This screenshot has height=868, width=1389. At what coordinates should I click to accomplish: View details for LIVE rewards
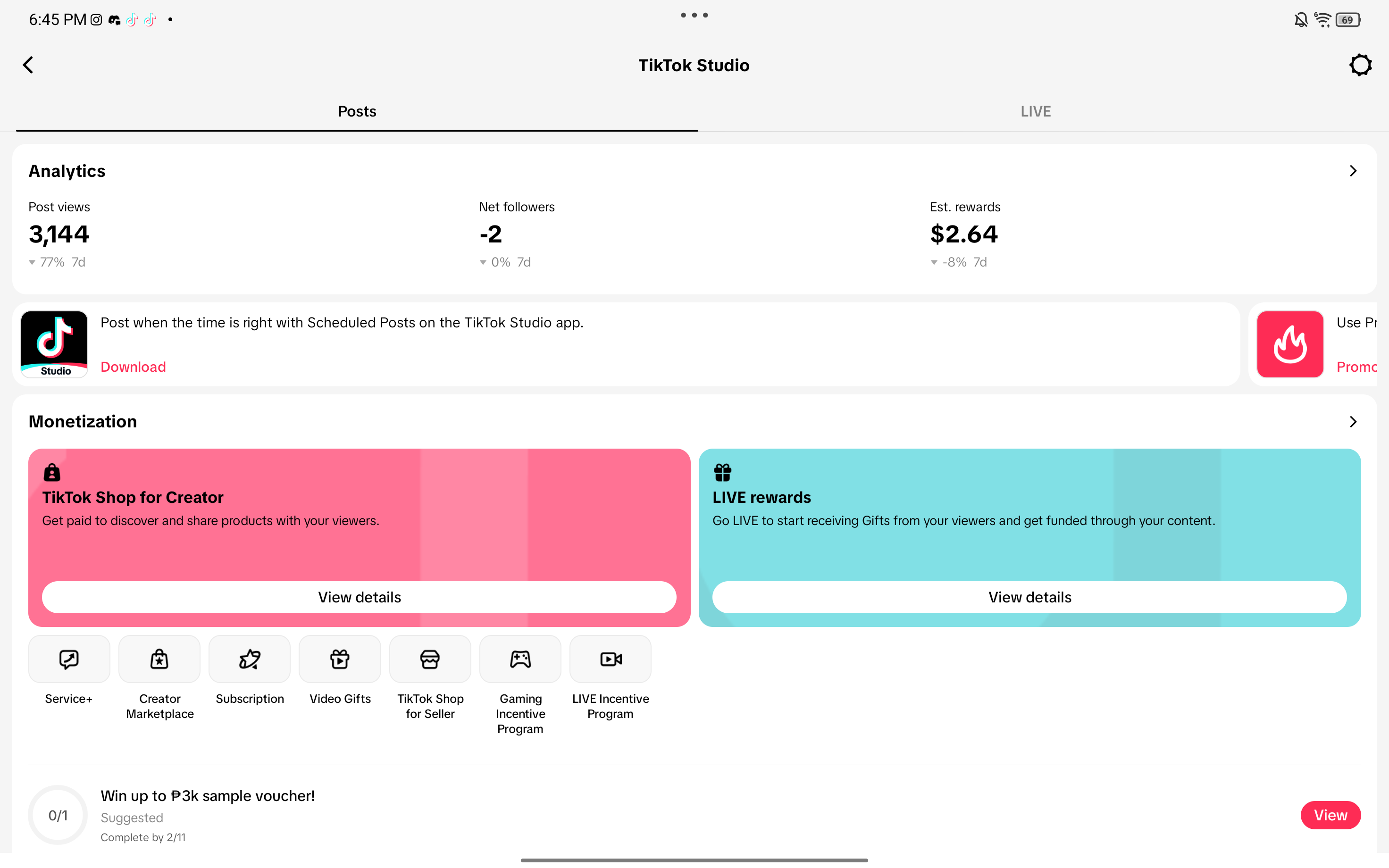point(1029,597)
